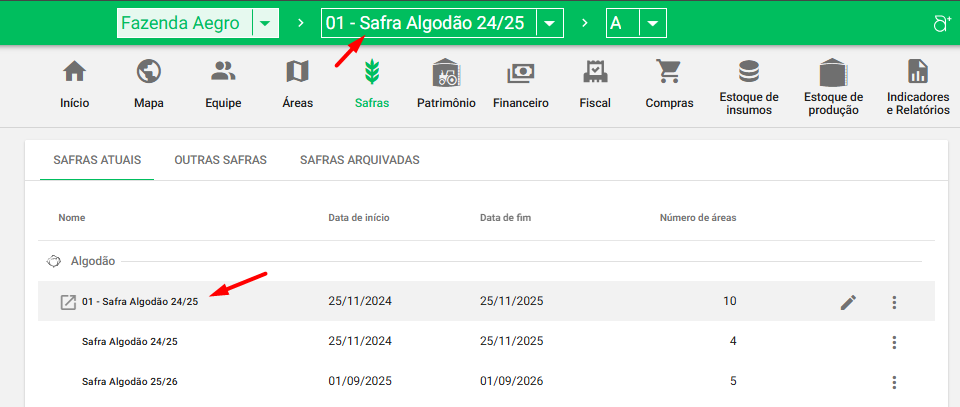Open Equipe team section
960x407 pixels.
pos(223,73)
